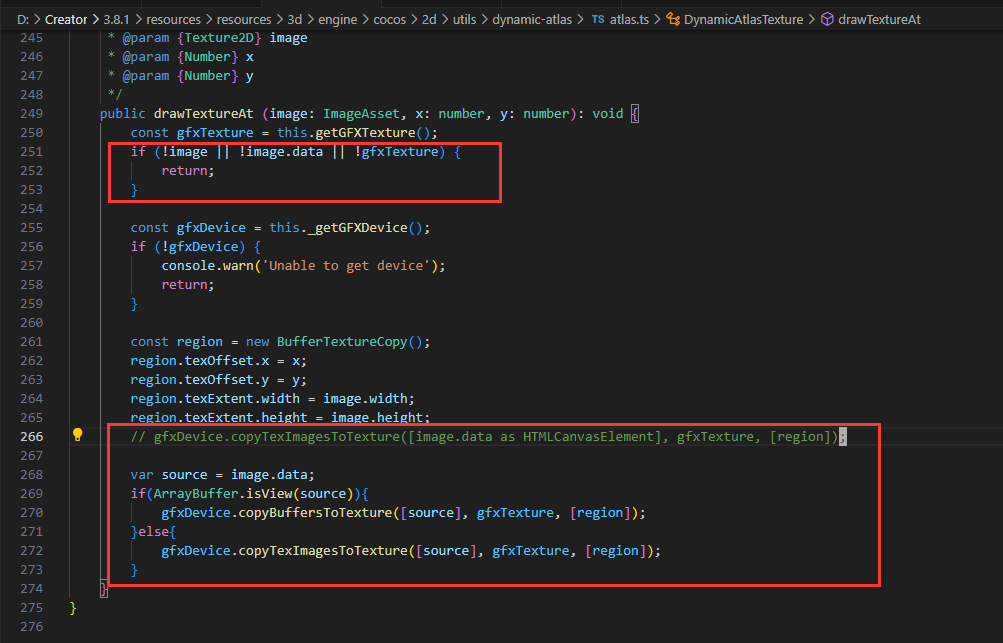
Task: Click '@param {Number} y' on line 247
Action: tap(188, 75)
